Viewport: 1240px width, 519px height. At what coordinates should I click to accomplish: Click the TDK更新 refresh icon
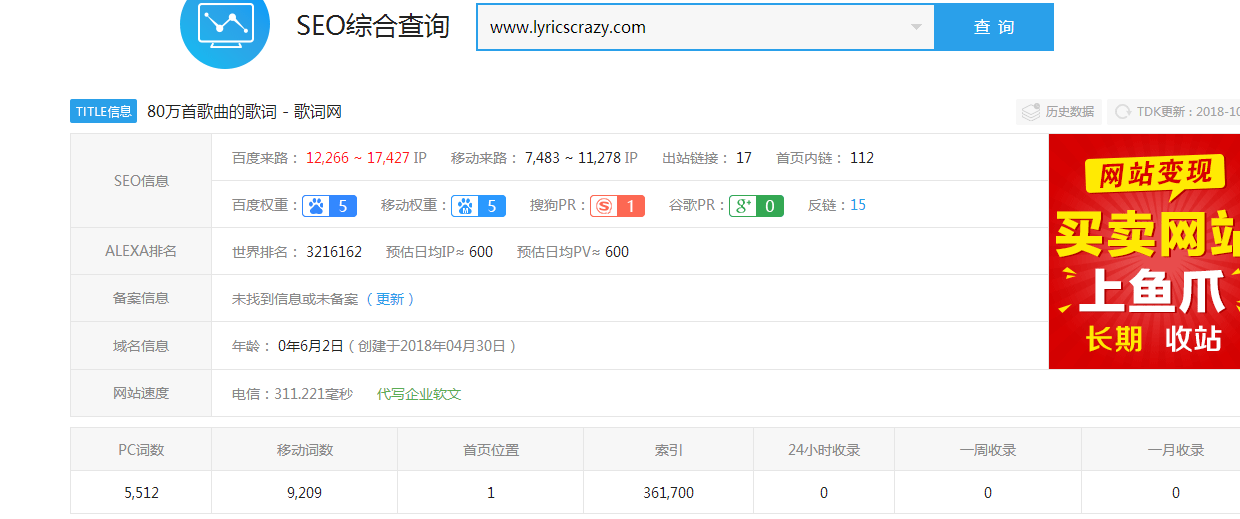pyautogui.click(x=1123, y=112)
